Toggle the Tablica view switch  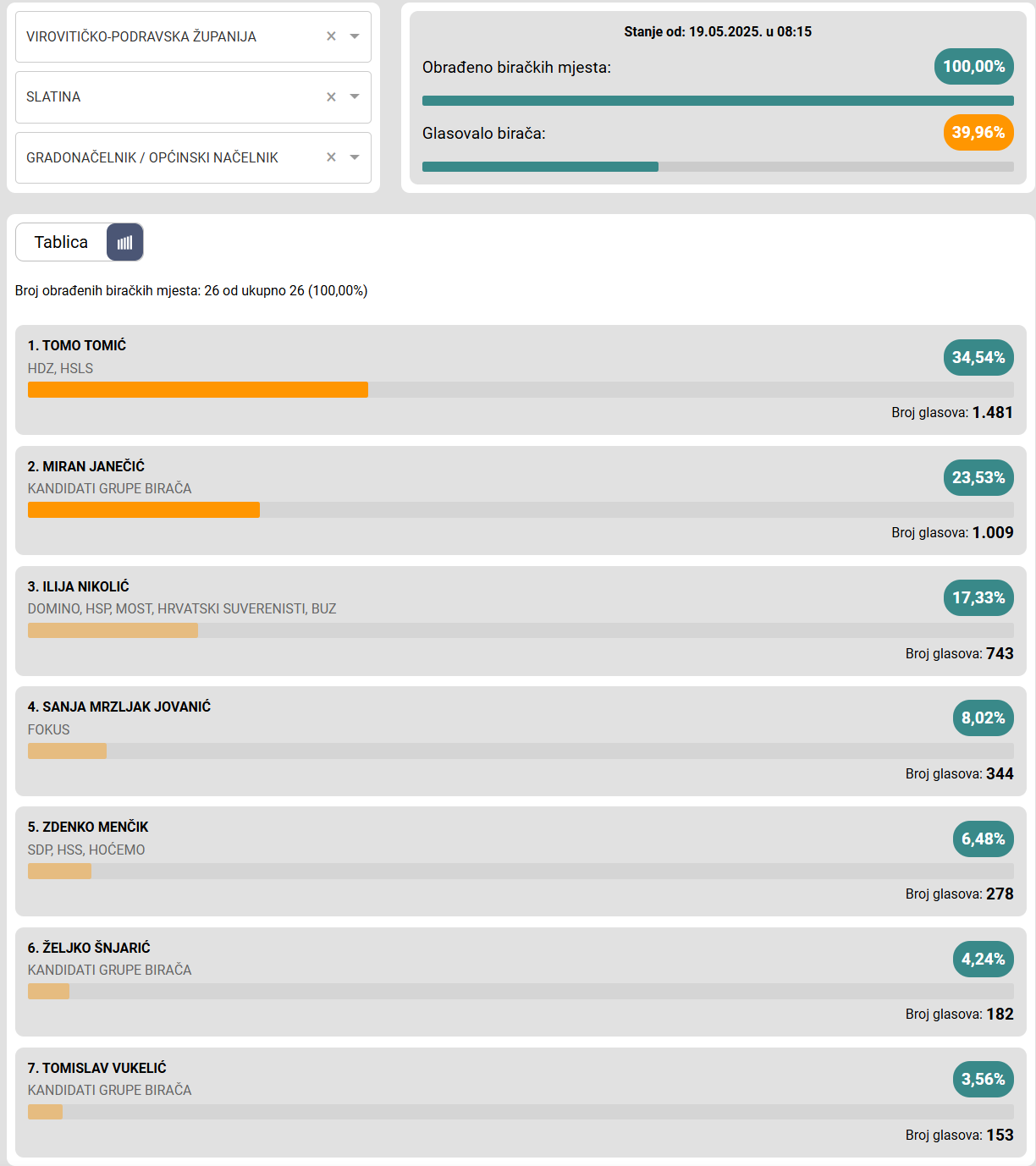click(80, 243)
